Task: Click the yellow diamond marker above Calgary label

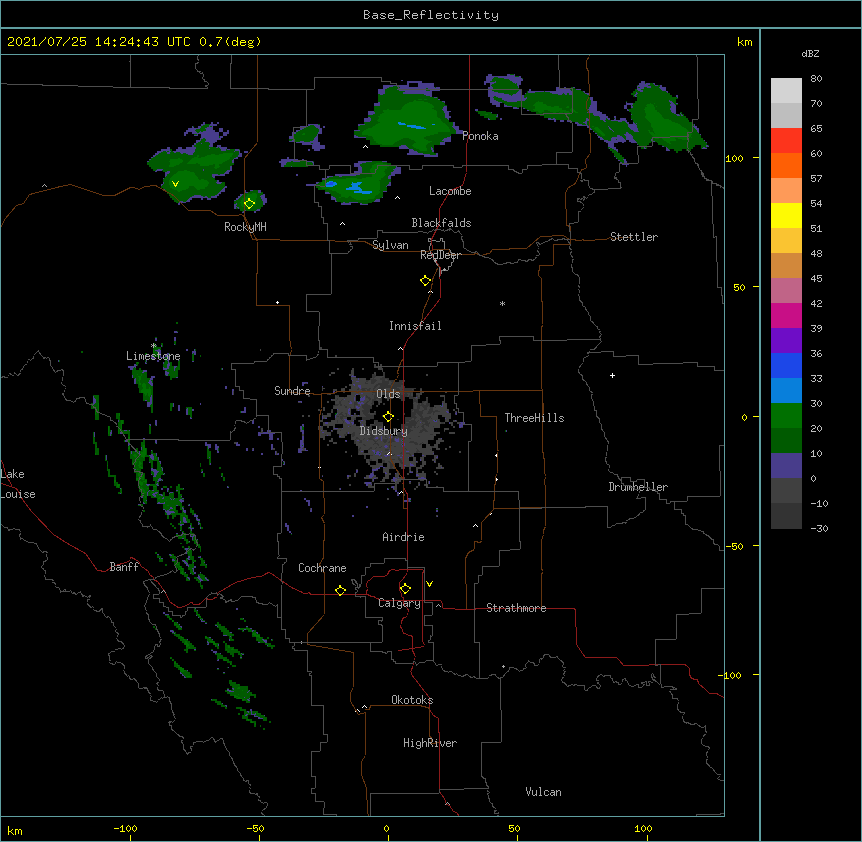Action: pos(405,589)
